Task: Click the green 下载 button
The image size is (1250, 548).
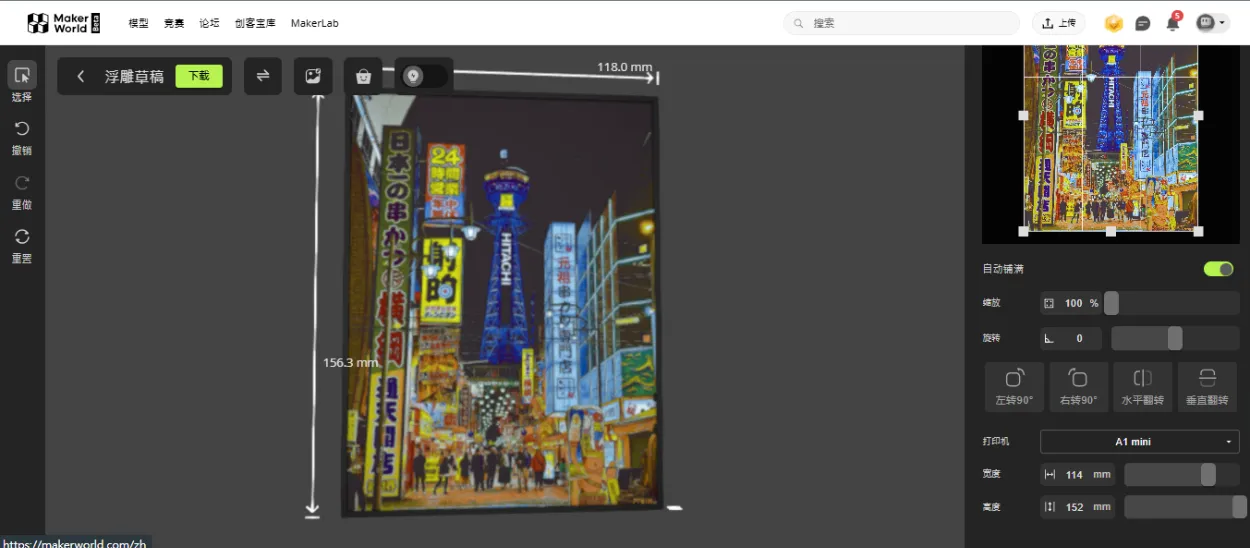Action: (x=199, y=76)
